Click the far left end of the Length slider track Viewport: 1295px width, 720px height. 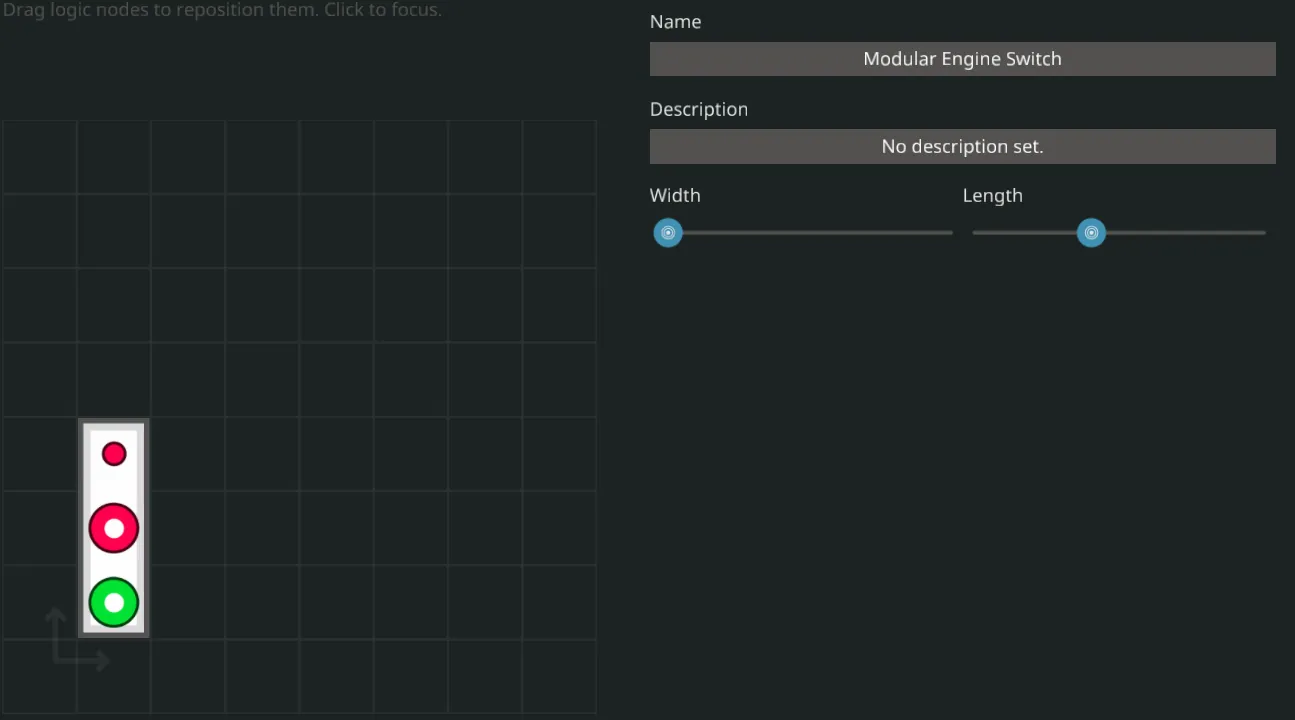point(976,233)
